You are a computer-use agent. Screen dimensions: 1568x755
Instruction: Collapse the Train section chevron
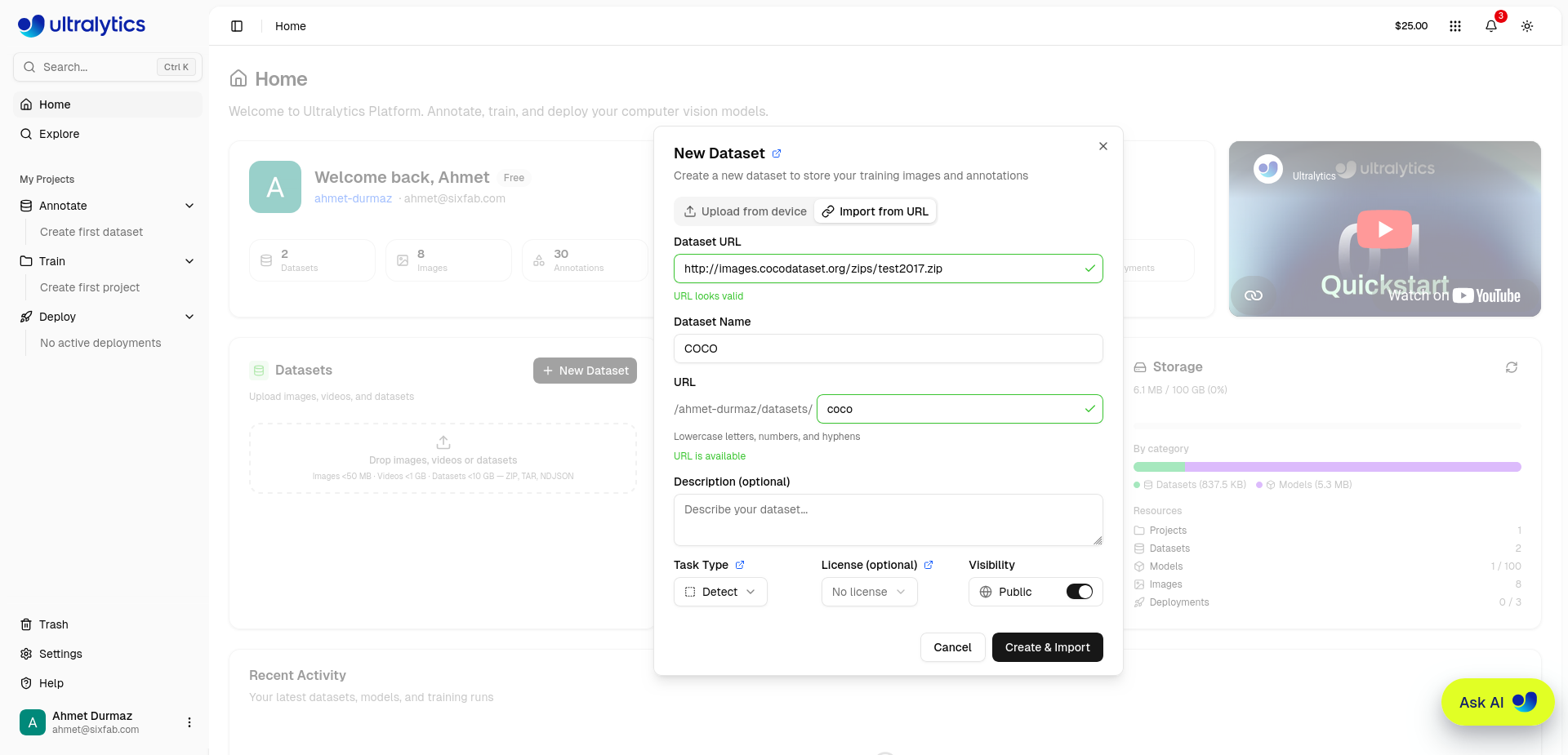pos(189,261)
